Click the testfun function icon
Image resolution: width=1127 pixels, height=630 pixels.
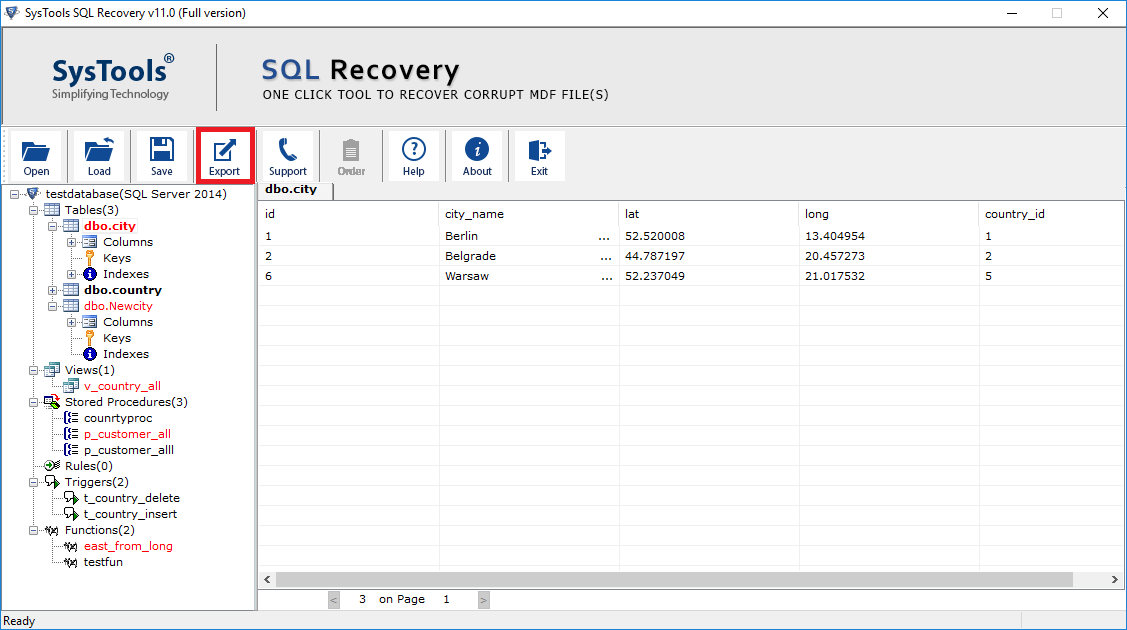click(71, 562)
